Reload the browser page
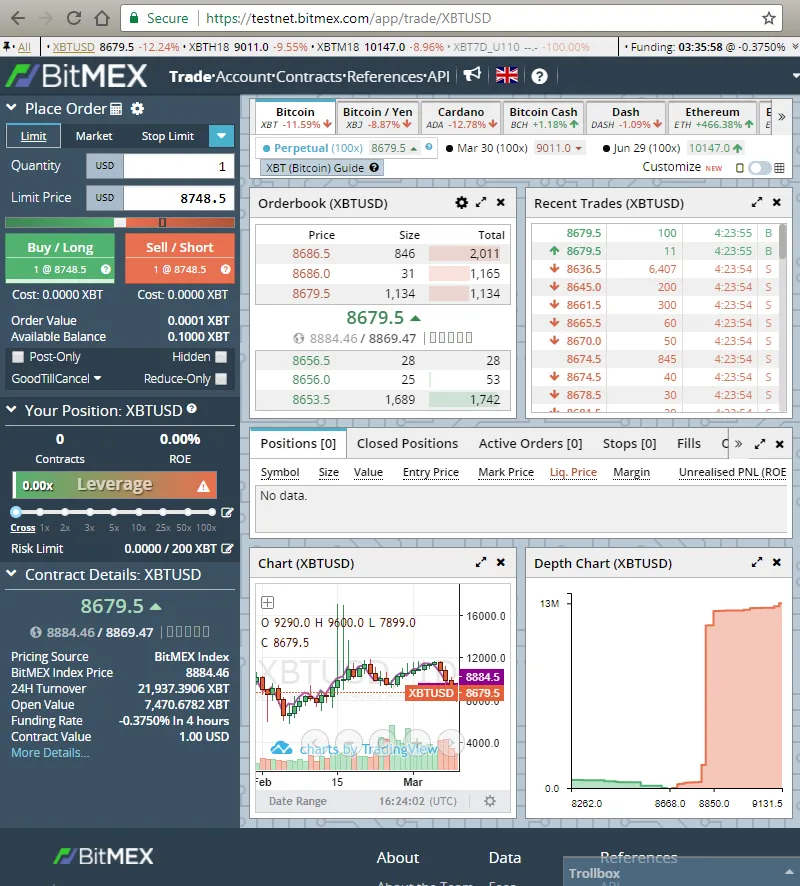The image size is (800, 886). coord(73,18)
